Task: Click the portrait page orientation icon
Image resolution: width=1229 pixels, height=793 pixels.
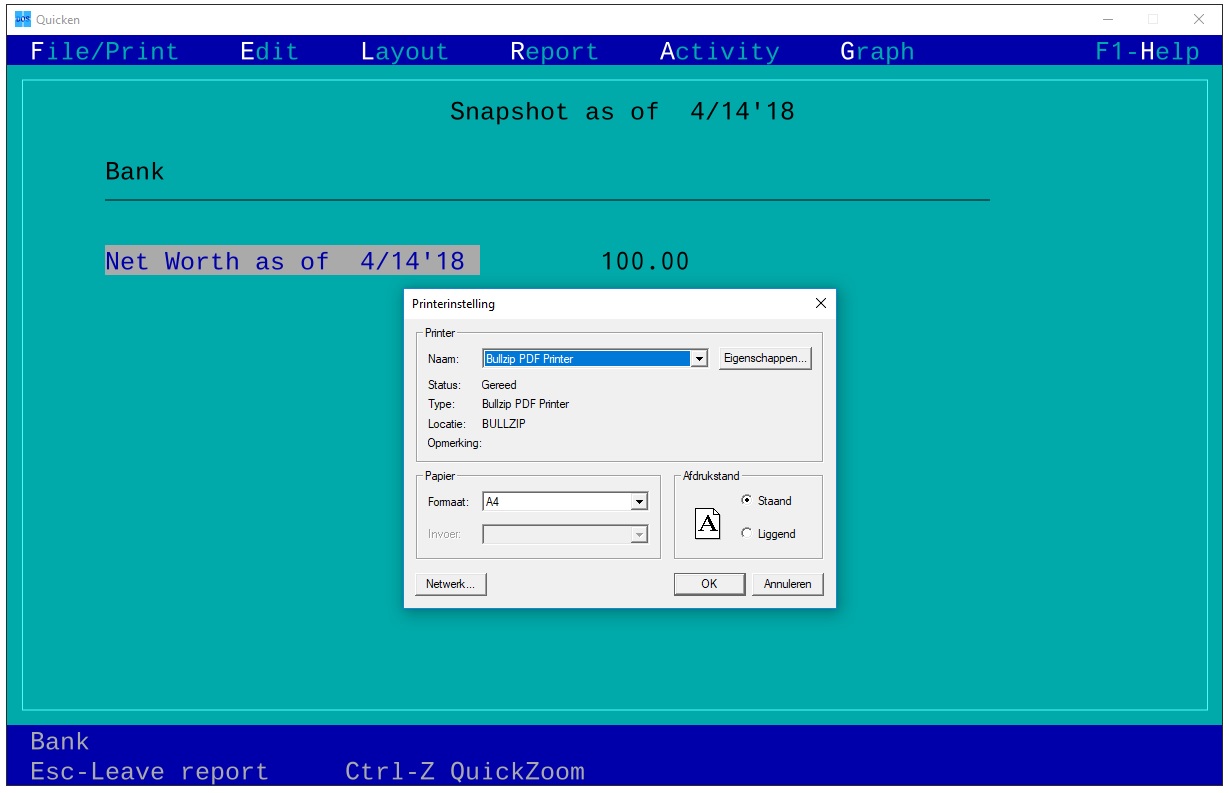Action: point(708,523)
